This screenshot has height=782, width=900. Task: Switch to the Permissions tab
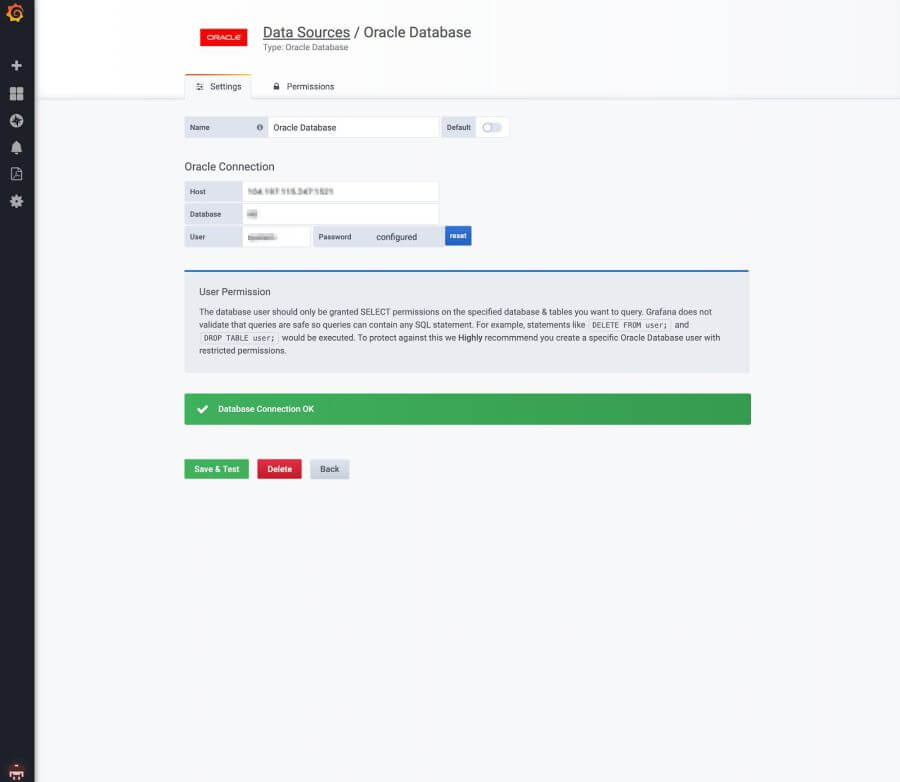304,87
